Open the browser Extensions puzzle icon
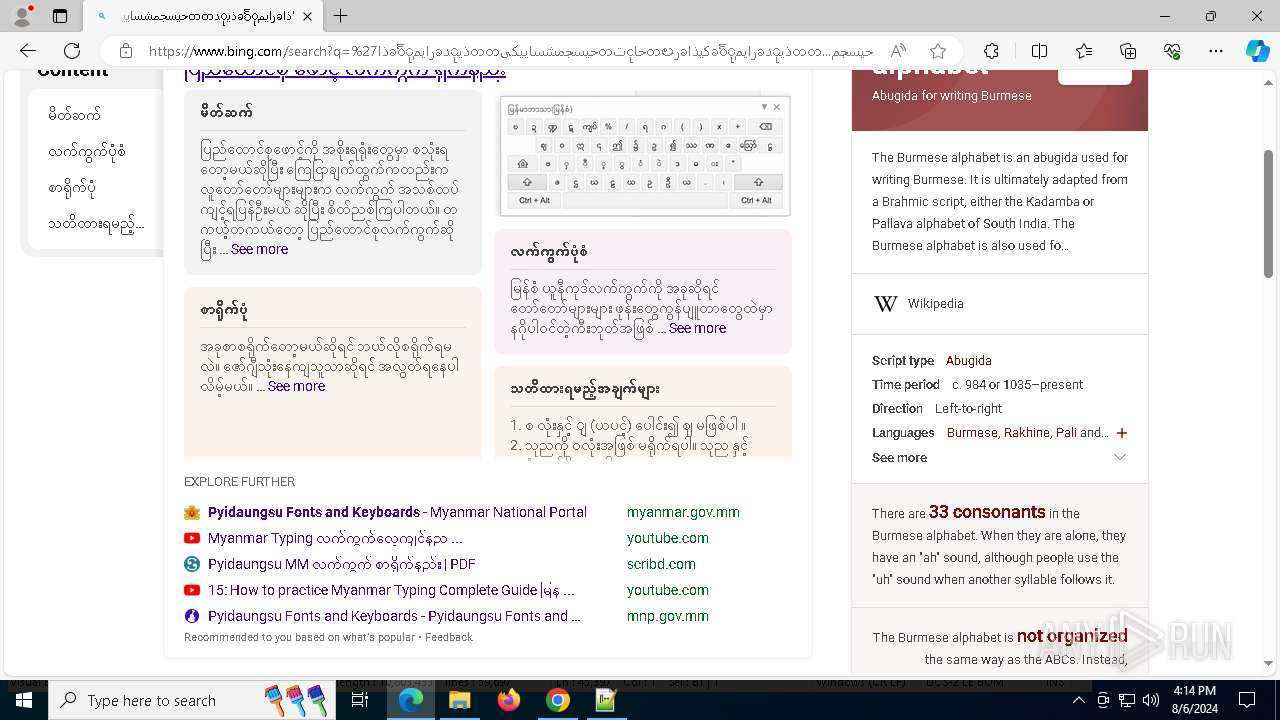Screen dimensions: 1280x720 [x=991, y=51]
